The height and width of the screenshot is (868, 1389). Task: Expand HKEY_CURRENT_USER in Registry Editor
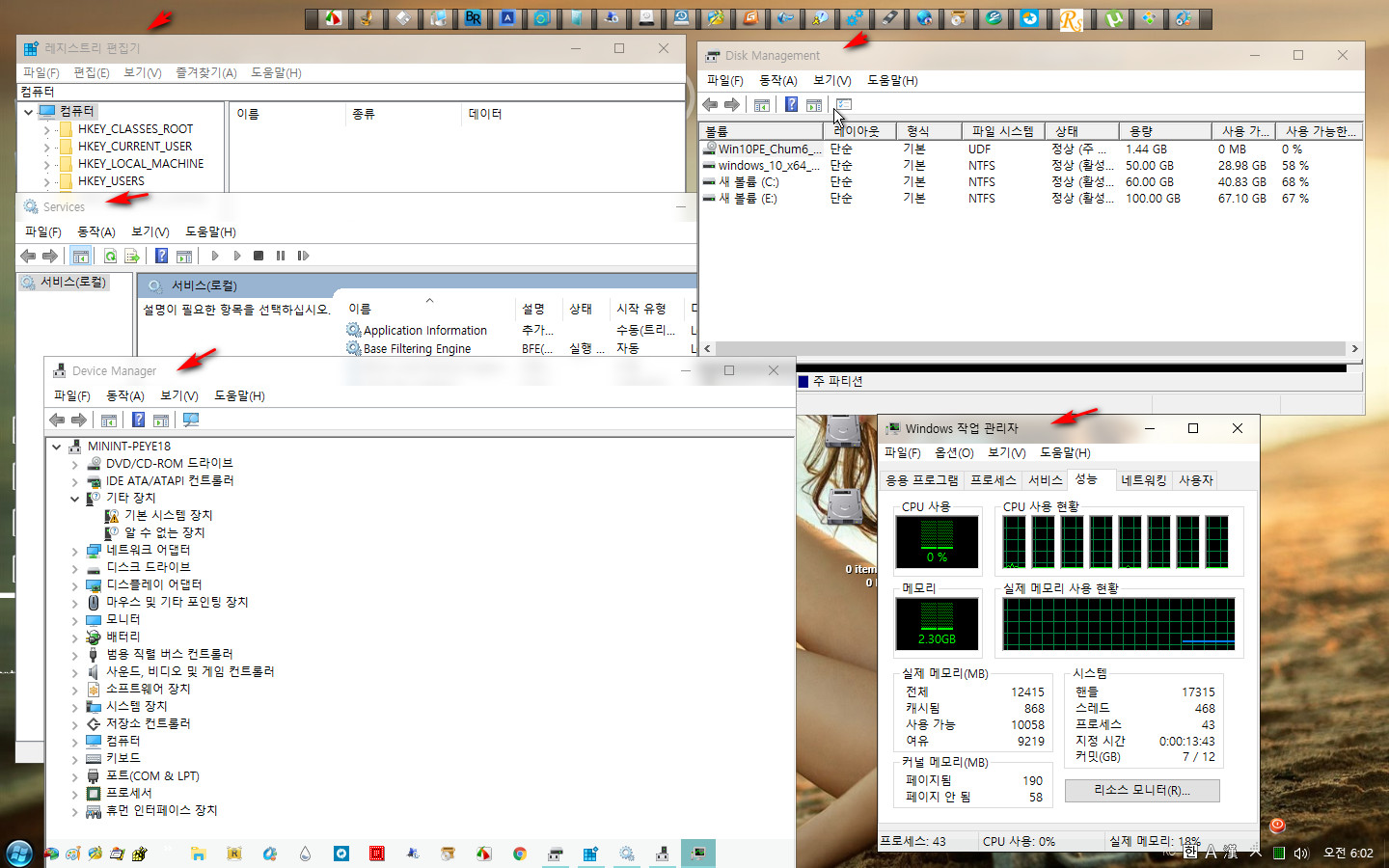tap(46, 147)
